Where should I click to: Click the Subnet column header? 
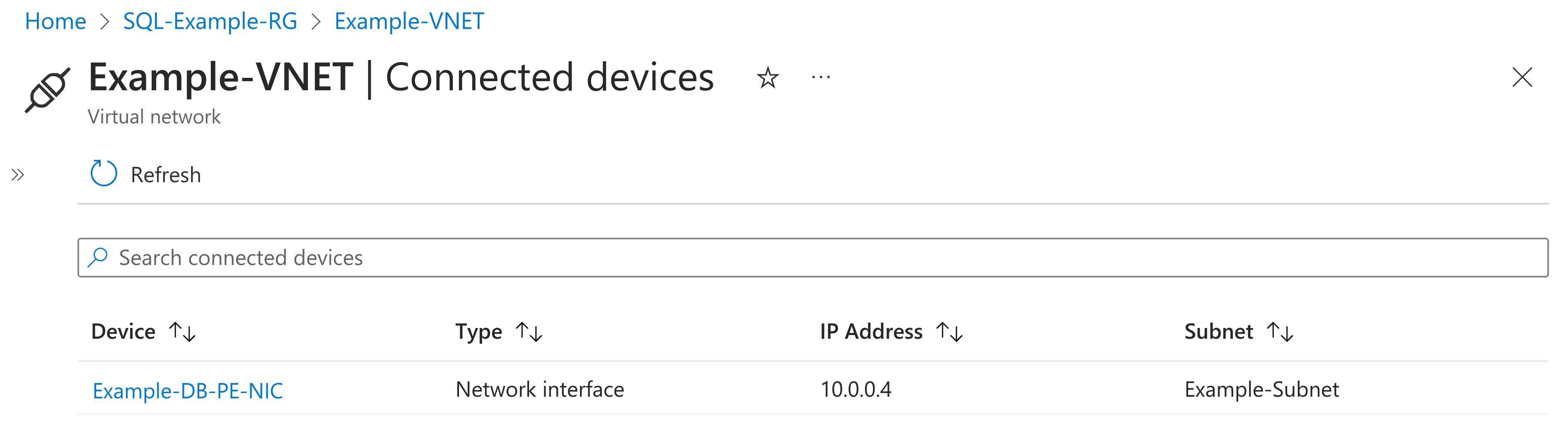coord(1218,332)
